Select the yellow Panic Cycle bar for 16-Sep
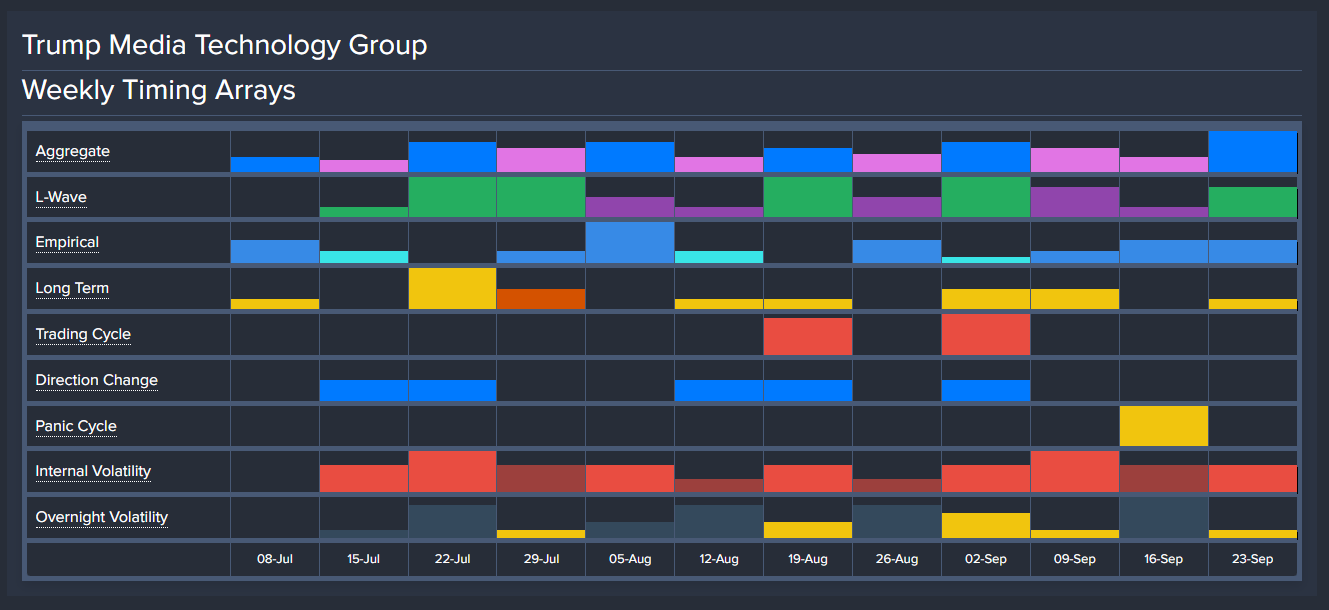 click(1164, 426)
